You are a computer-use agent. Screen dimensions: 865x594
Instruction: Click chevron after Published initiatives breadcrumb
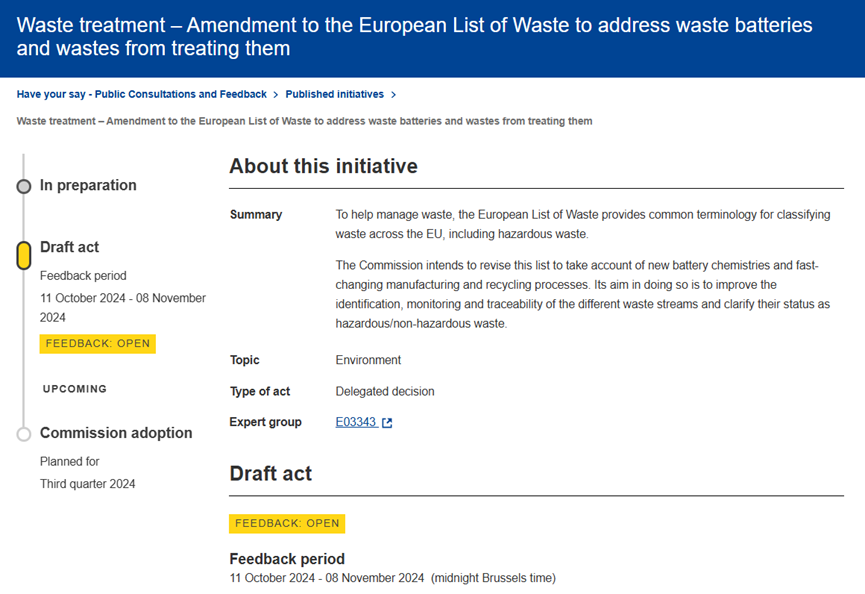click(394, 95)
